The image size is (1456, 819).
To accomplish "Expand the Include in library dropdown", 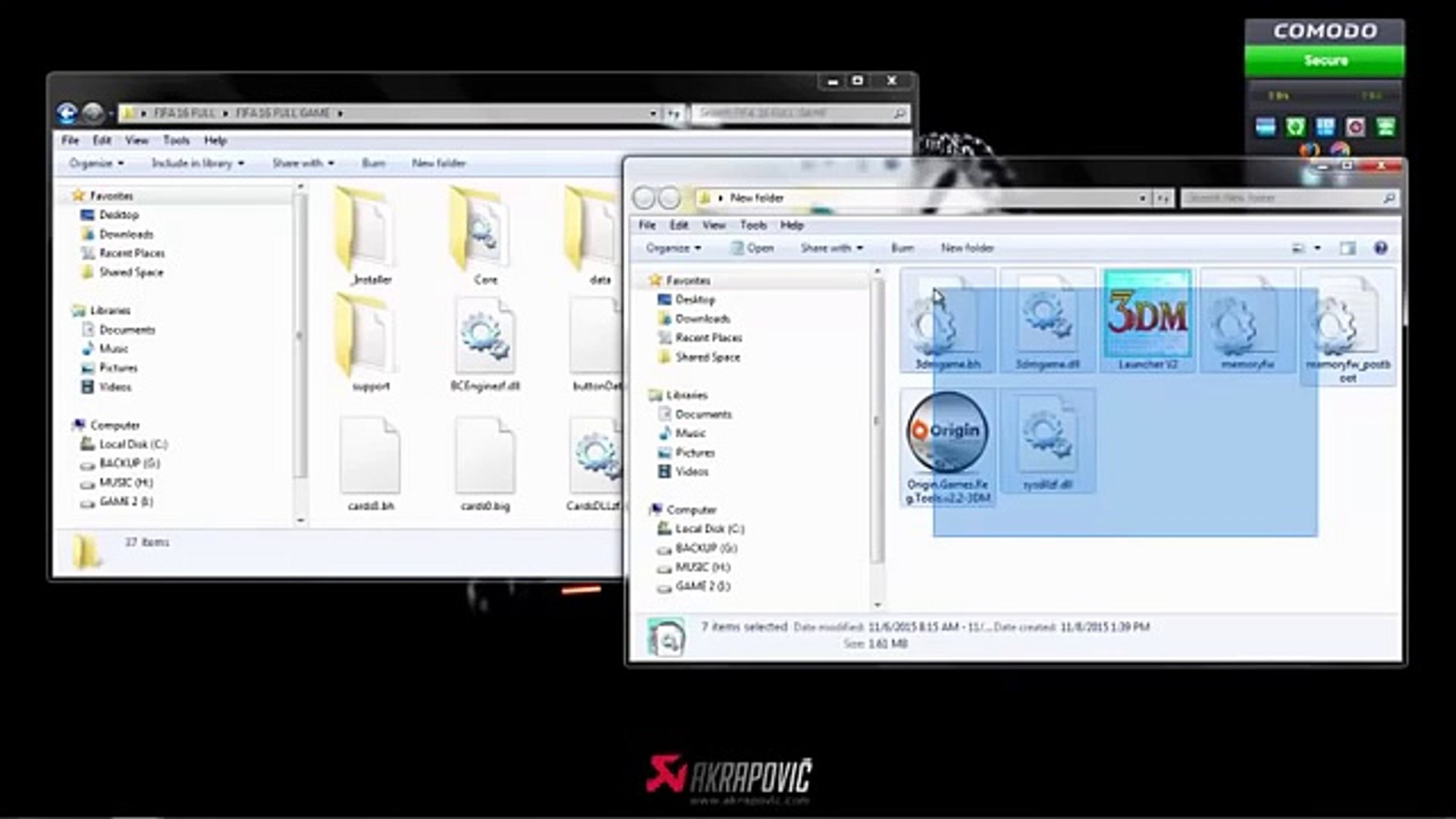I will coord(197,163).
